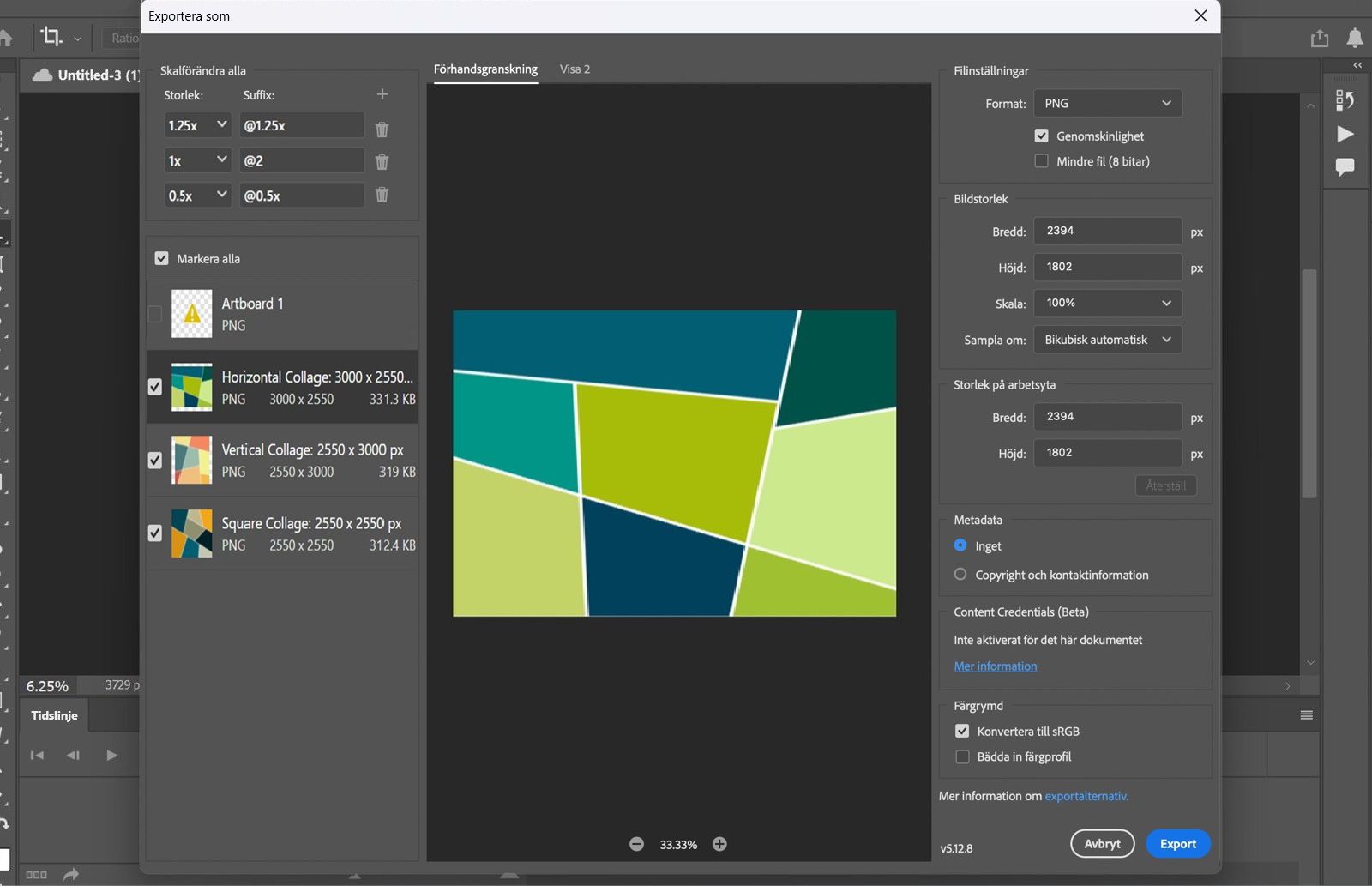Select the Förhandsgranskning tab
The width and height of the screenshot is (1372, 886).
(x=485, y=69)
